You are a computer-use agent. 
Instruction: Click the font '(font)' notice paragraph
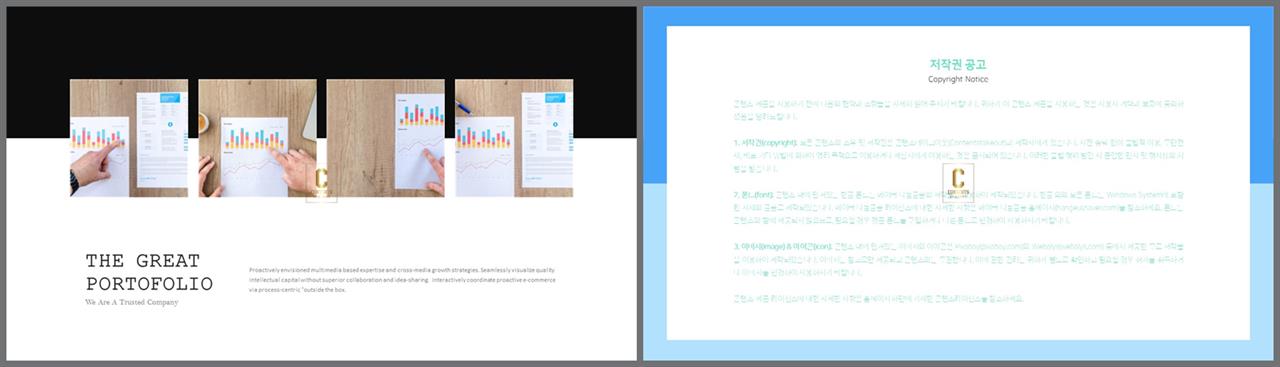tap(958, 208)
